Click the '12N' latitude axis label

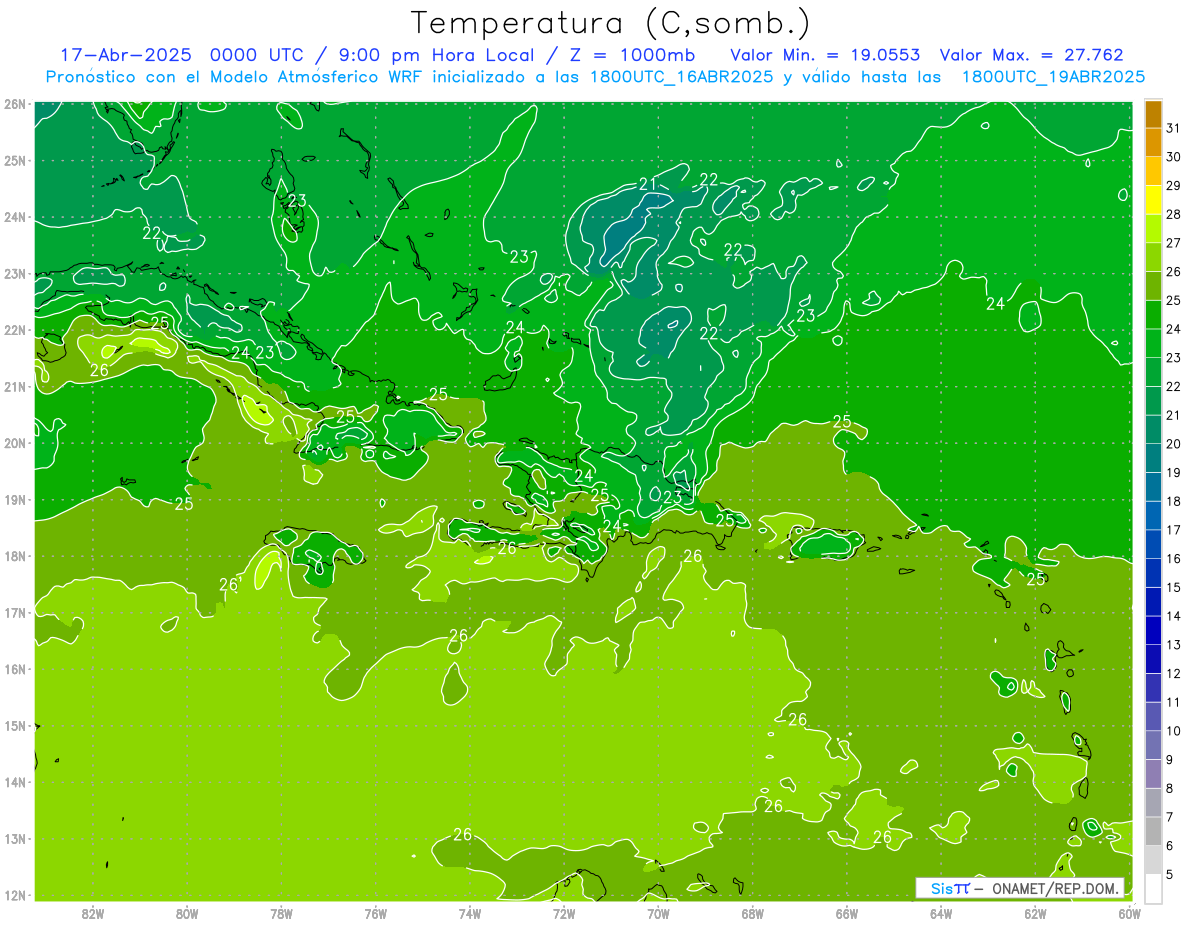pyautogui.click(x=15, y=895)
